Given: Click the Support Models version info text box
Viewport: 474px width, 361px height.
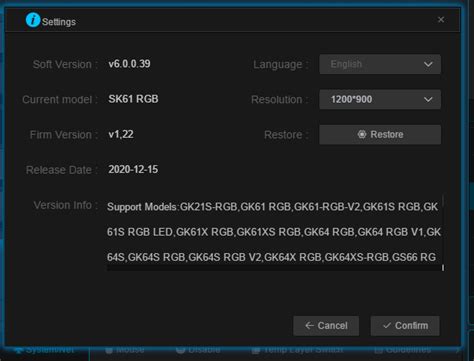Looking at the screenshot, I should tap(273, 232).
